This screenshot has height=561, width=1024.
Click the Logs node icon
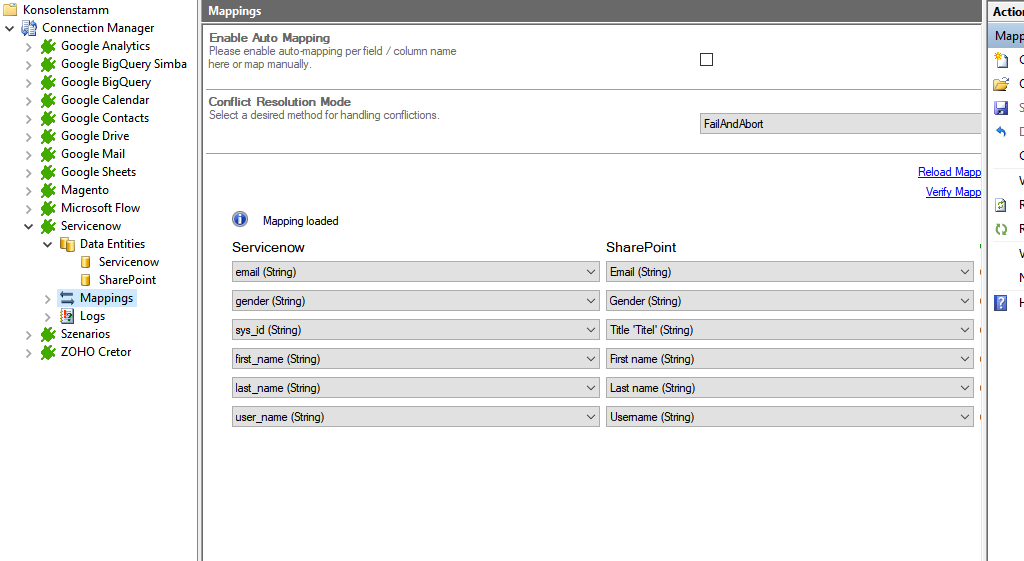[x=67, y=316]
